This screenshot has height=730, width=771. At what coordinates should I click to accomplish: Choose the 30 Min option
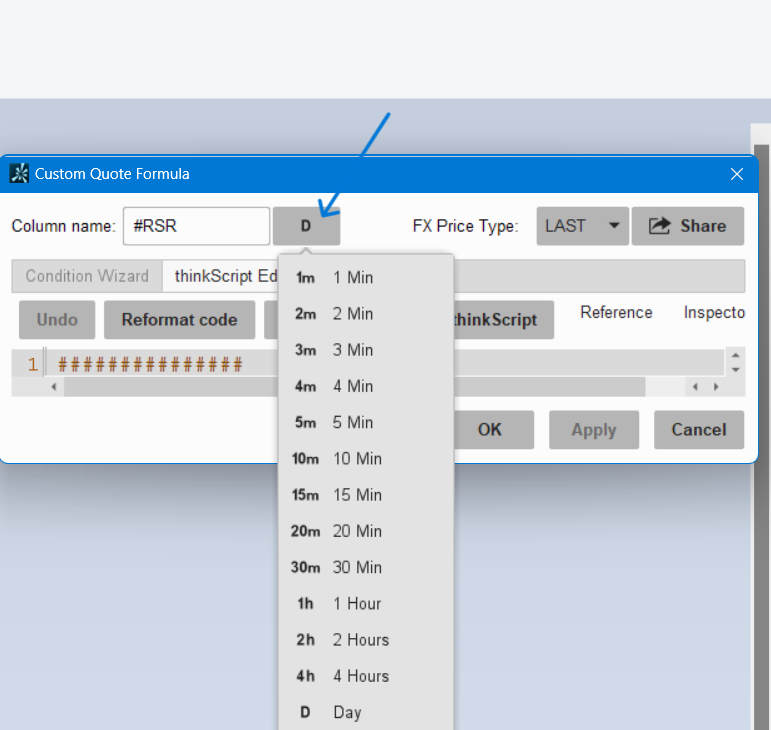pyautogui.click(x=365, y=567)
